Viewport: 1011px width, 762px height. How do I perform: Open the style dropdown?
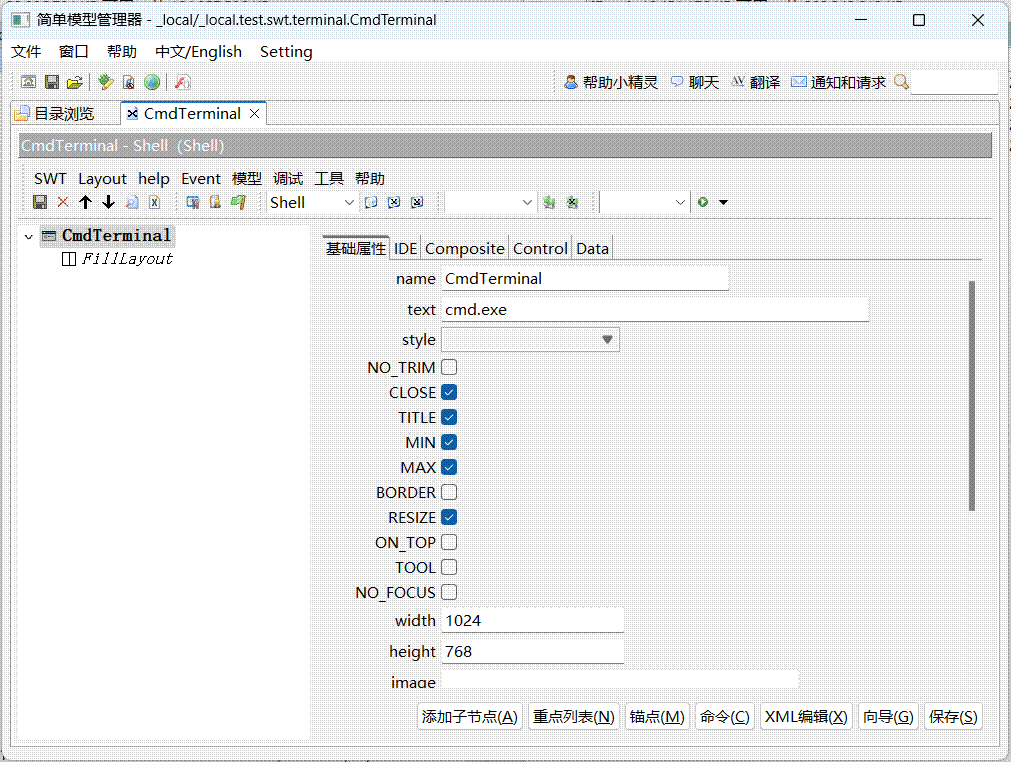pos(531,340)
